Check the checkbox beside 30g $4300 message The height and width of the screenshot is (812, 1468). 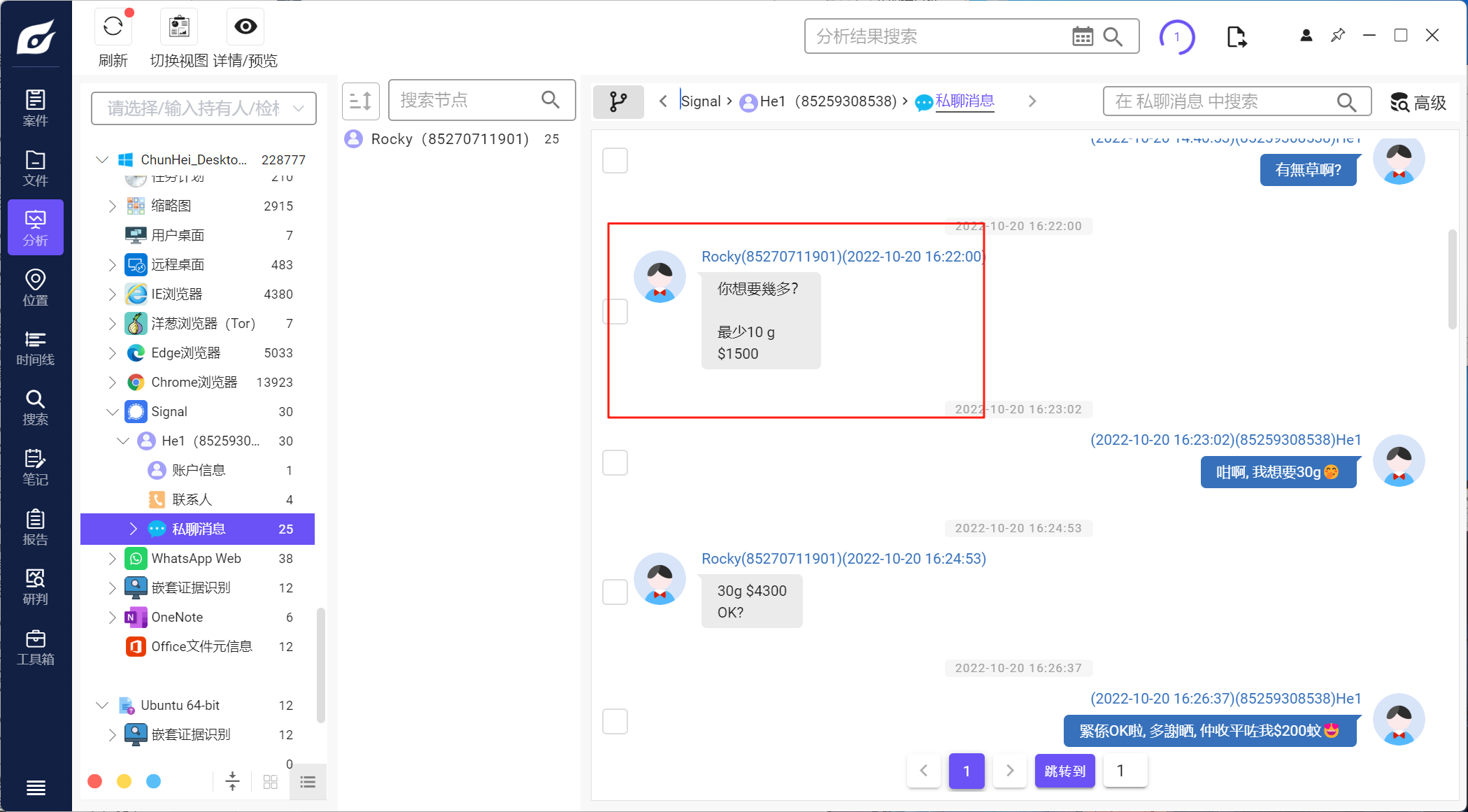point(615,592)
